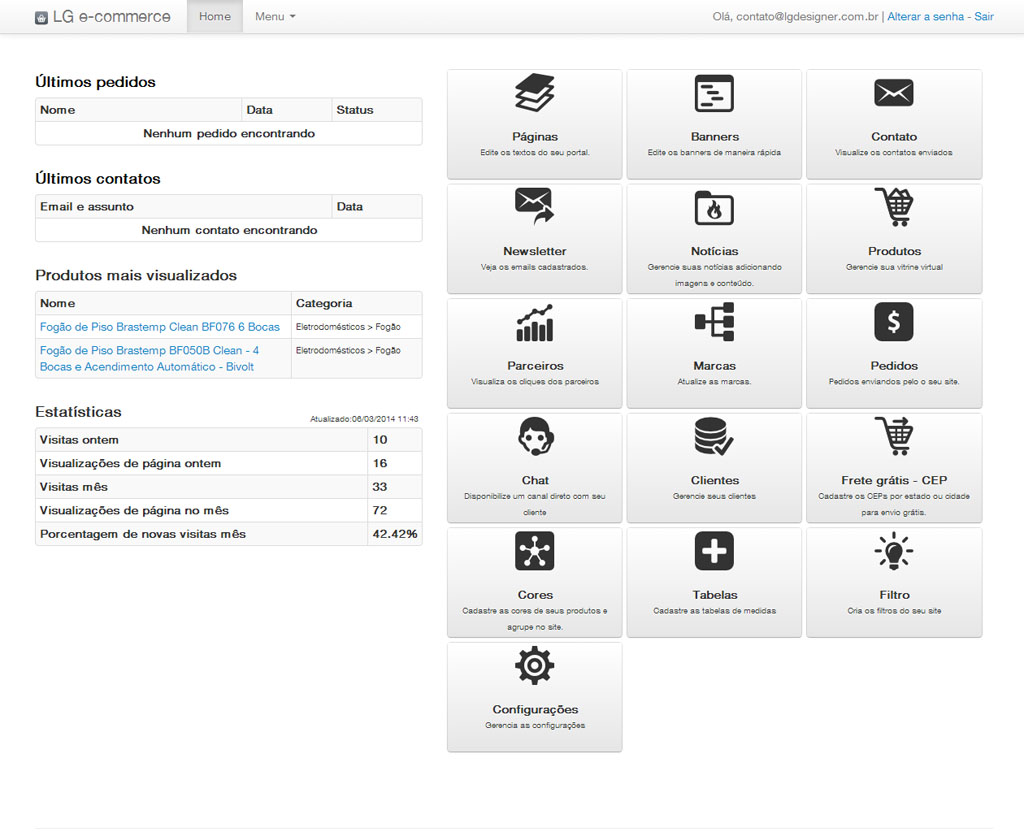Open the Cores network icon
This screenshot has height=832, width=1024.
[534, 551]
